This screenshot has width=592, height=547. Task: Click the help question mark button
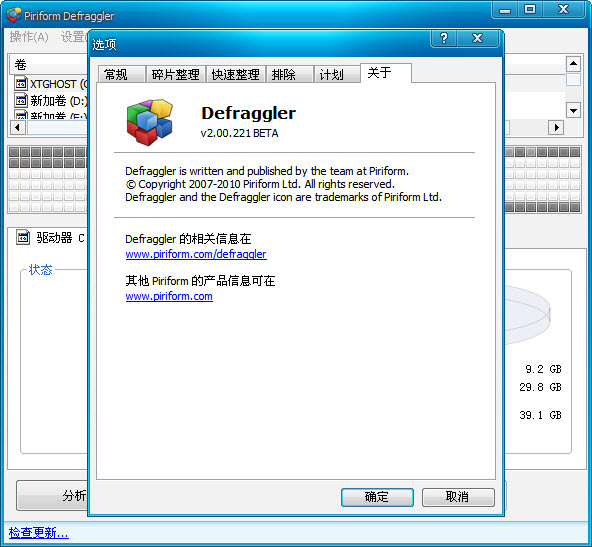[444, 38]
